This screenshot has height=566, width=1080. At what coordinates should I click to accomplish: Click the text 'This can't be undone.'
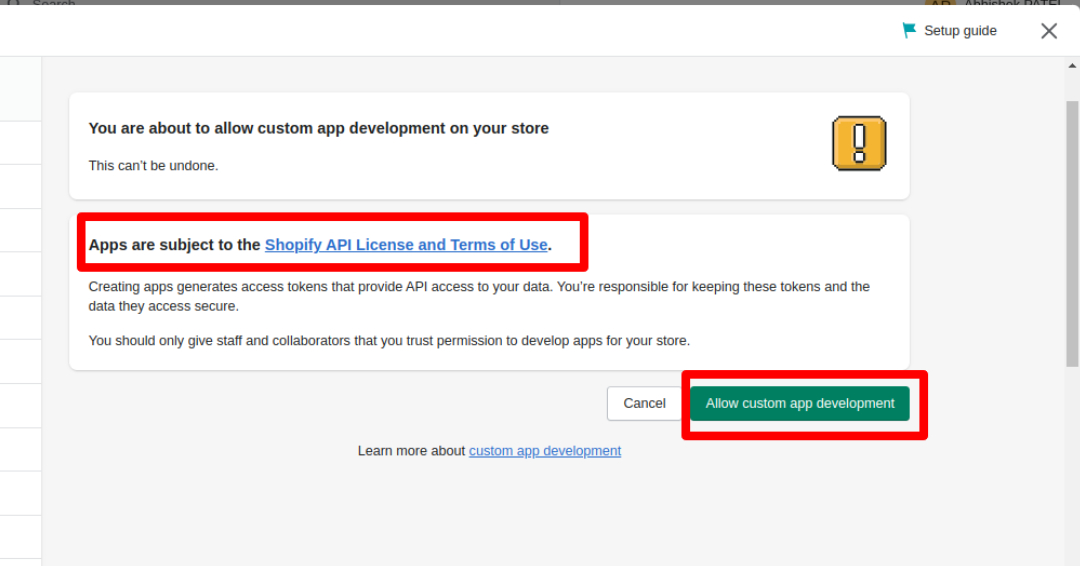click(x=153, y=166)
